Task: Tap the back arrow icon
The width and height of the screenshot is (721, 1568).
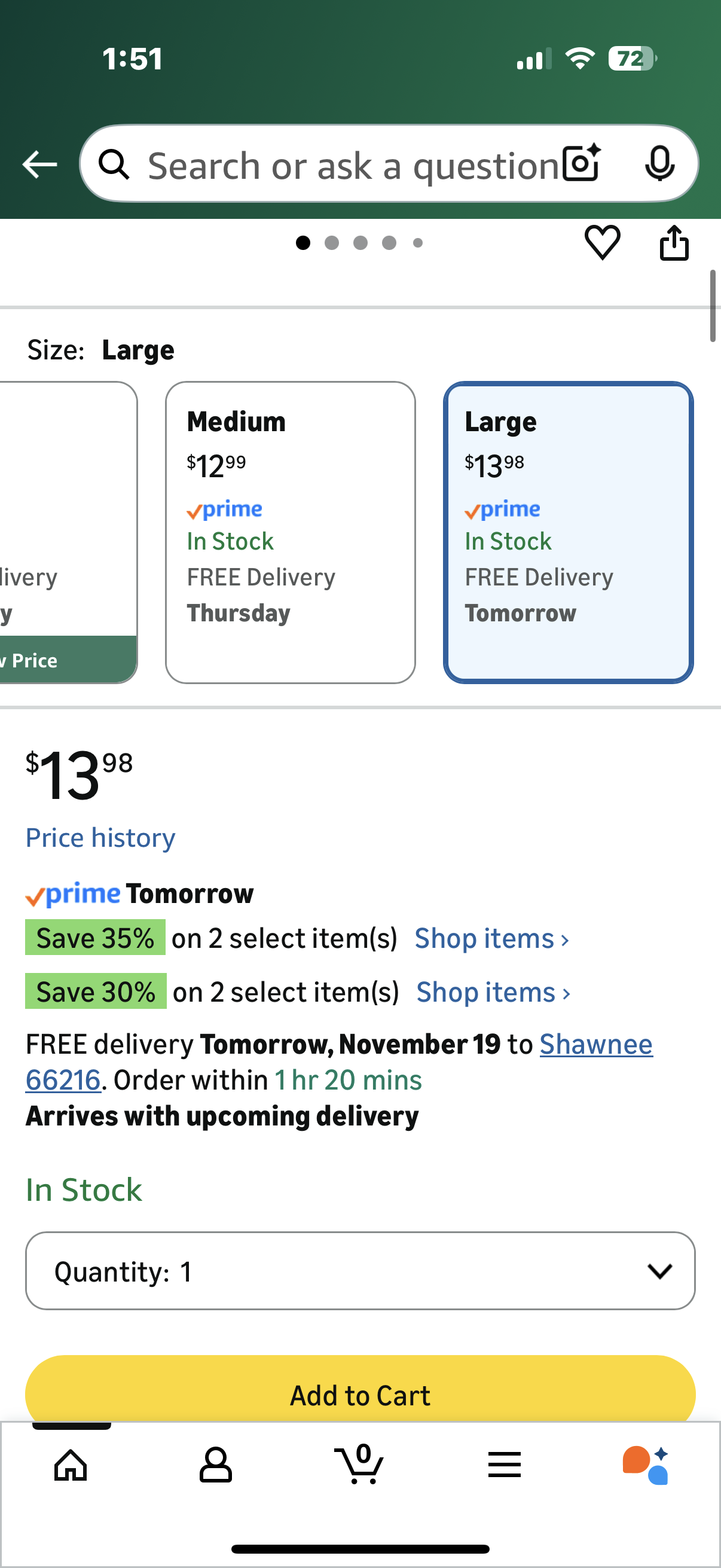Action: click(39, 164)
